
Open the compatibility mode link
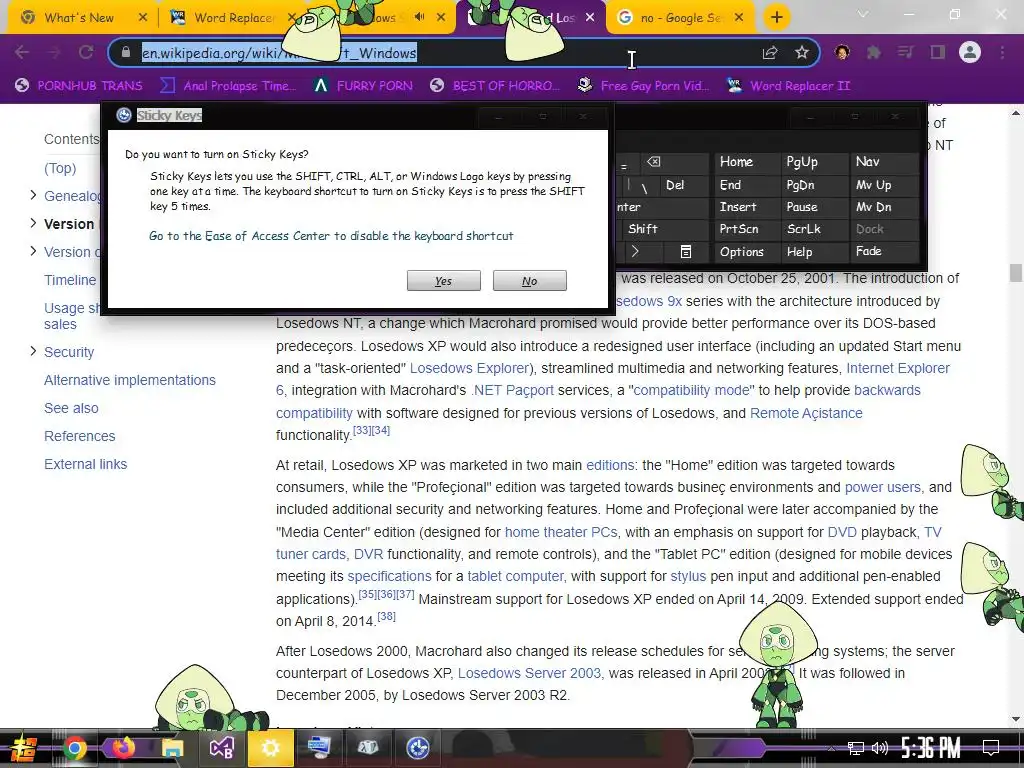tap(692, 391)
